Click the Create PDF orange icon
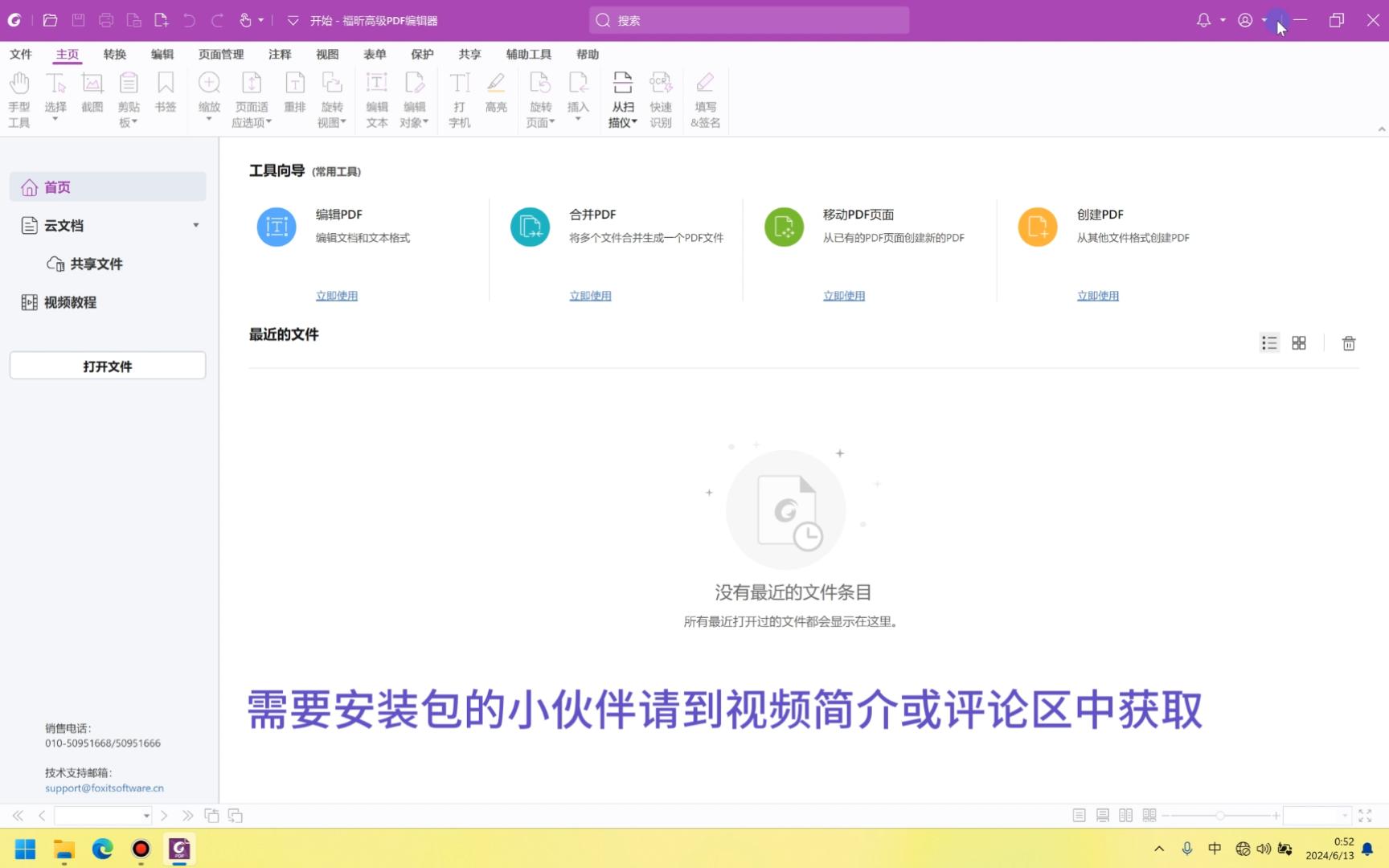This screenshot has height=868, width=1389. pyautogui.click(x=1038, y=227)
